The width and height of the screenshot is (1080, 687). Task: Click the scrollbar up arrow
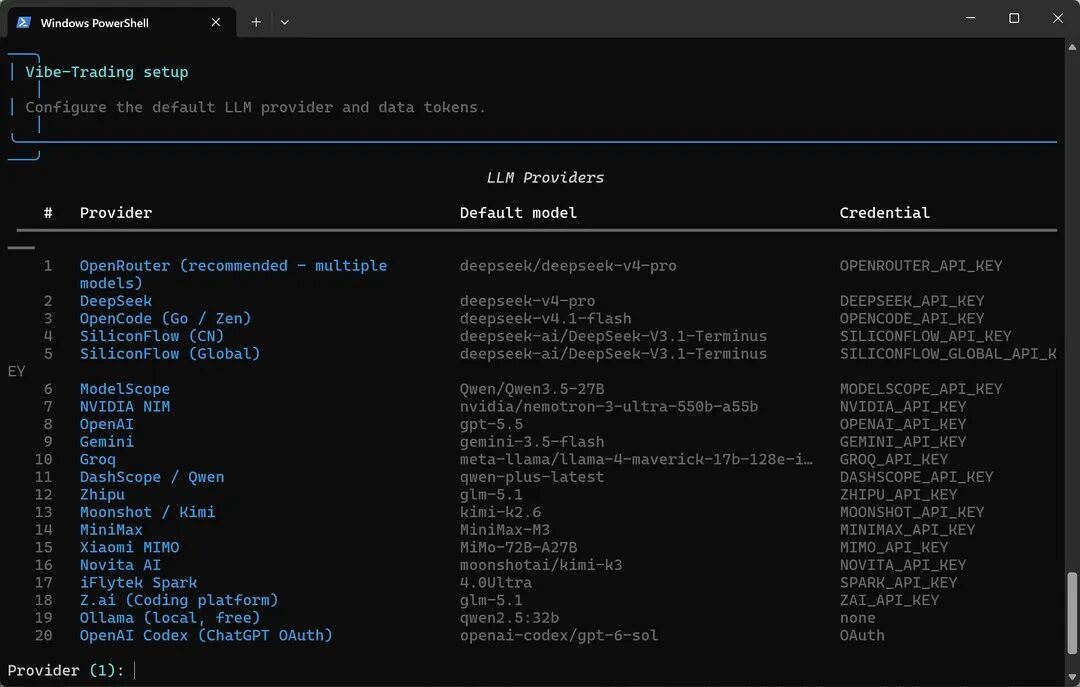tap(1072, 47)
